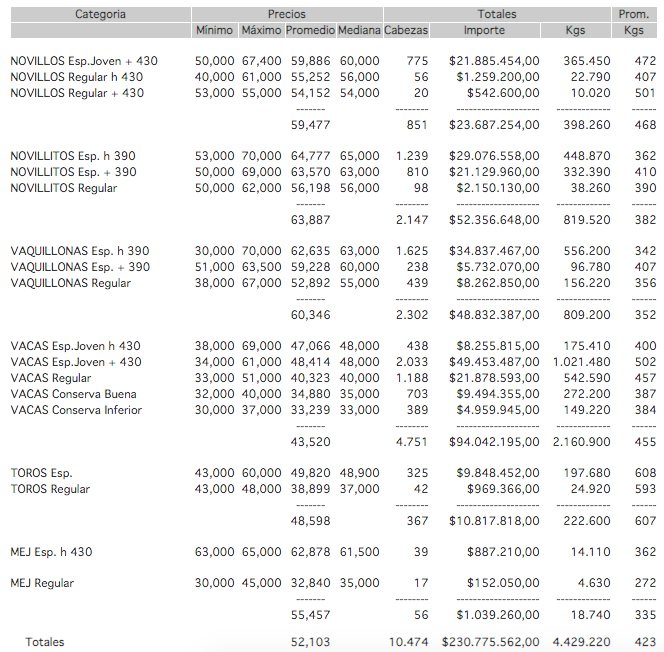
Task: Click the Precios group header
Action: pyautogui.click(x=287, y=14)
